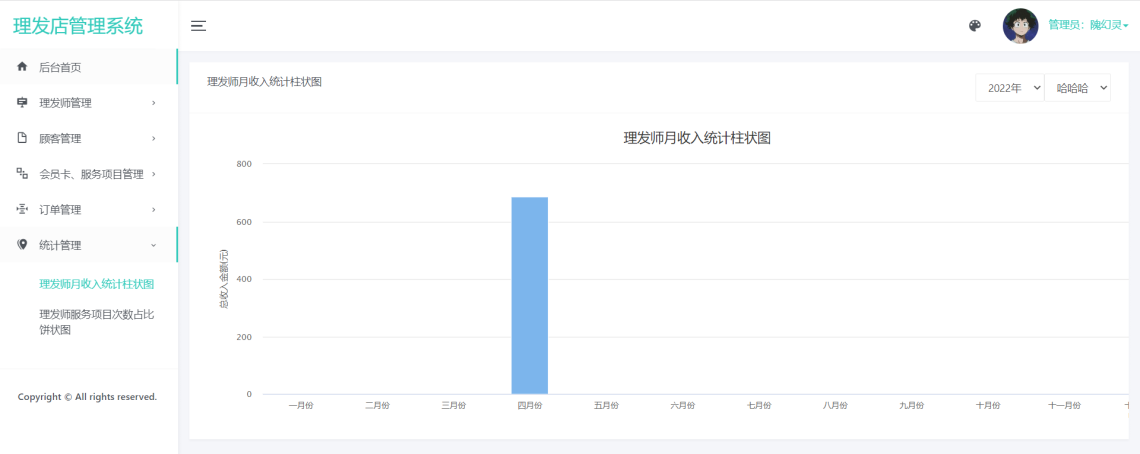Open the 统计管理 menu

89,245
